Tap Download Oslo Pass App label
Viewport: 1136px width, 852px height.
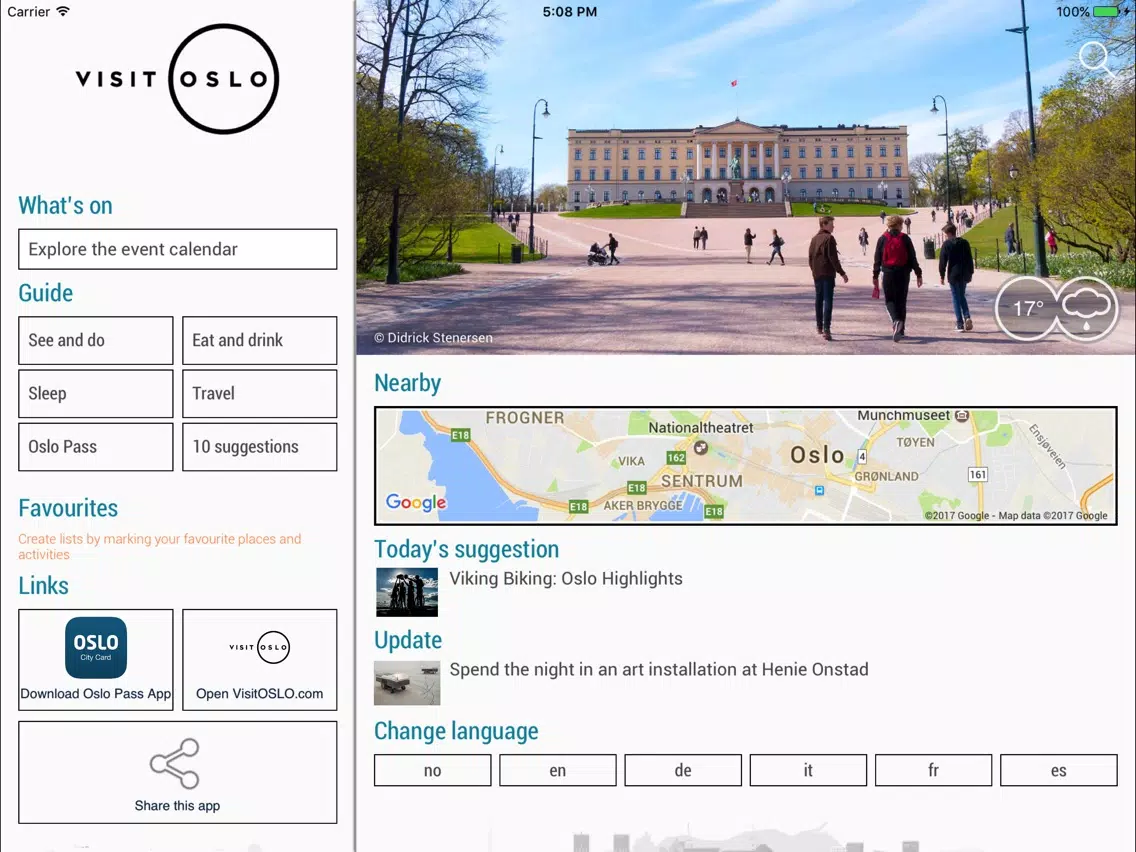pos(96,693)
